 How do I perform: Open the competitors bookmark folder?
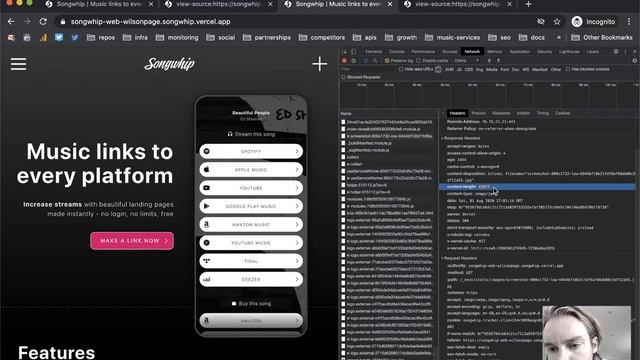coord(322,38)
